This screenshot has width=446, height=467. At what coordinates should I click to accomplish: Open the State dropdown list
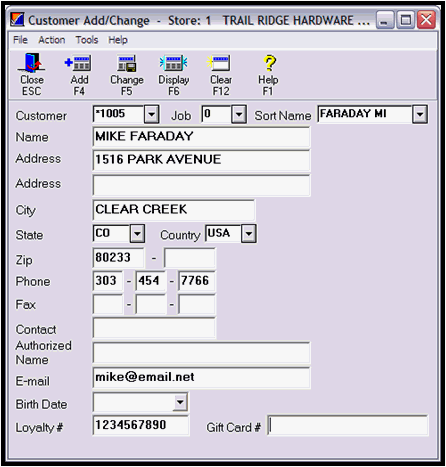coord(137,233)
